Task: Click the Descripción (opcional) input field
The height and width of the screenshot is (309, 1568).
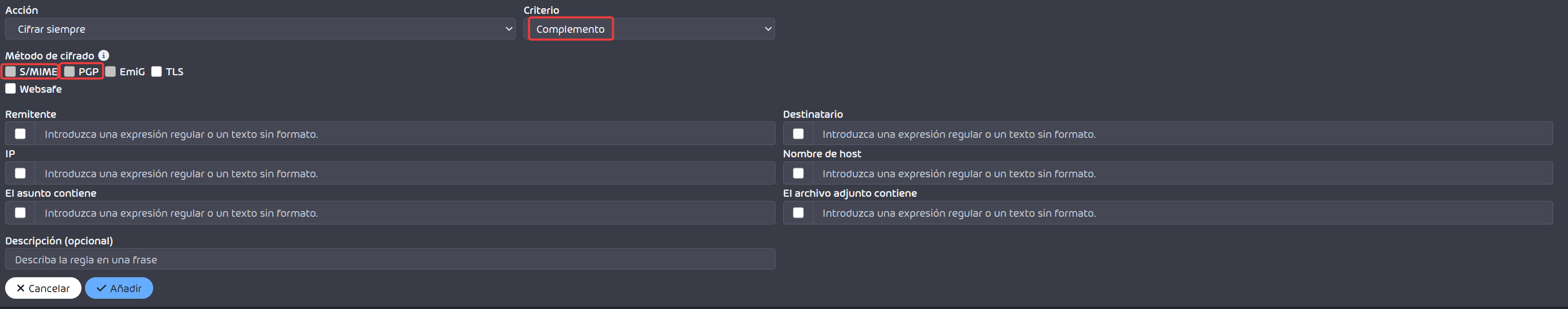Action: (x=390, y=259)
